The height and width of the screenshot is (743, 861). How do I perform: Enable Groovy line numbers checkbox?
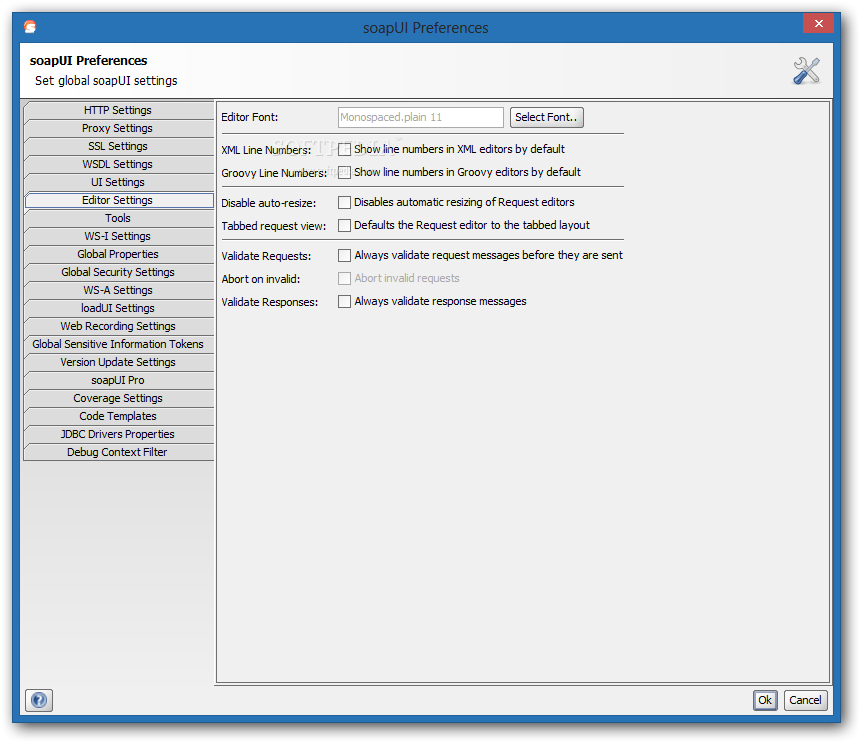(x=344, y=172)
